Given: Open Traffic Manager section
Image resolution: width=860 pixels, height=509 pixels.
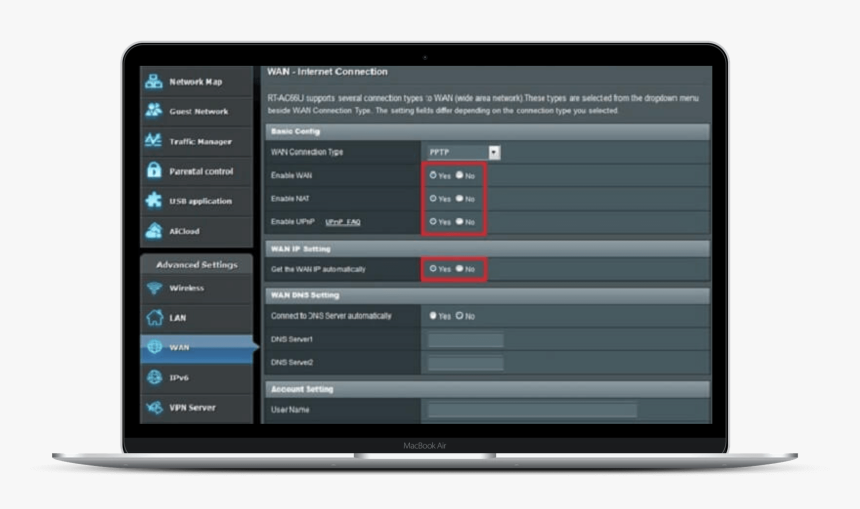Looking at the screenshot, I should [x=196, y=142].
